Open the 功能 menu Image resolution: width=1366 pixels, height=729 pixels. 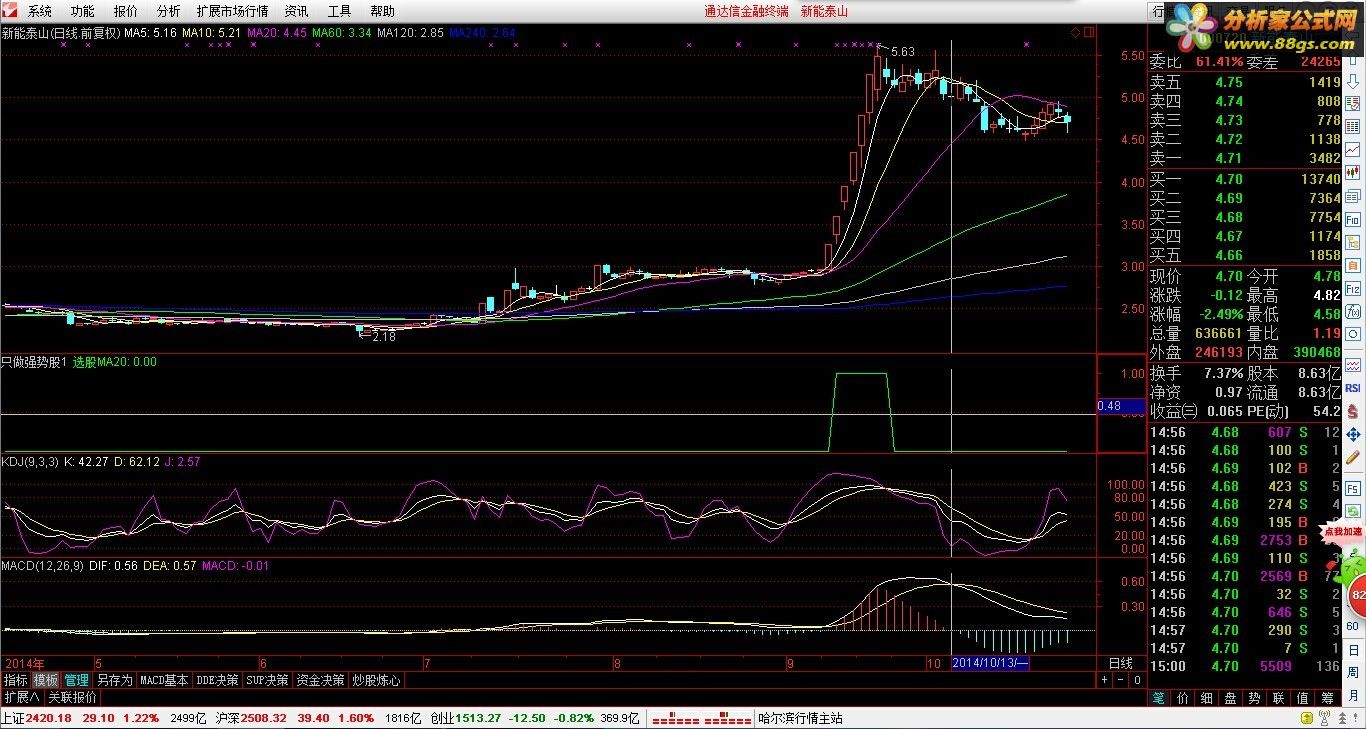[x=82, y=11]
